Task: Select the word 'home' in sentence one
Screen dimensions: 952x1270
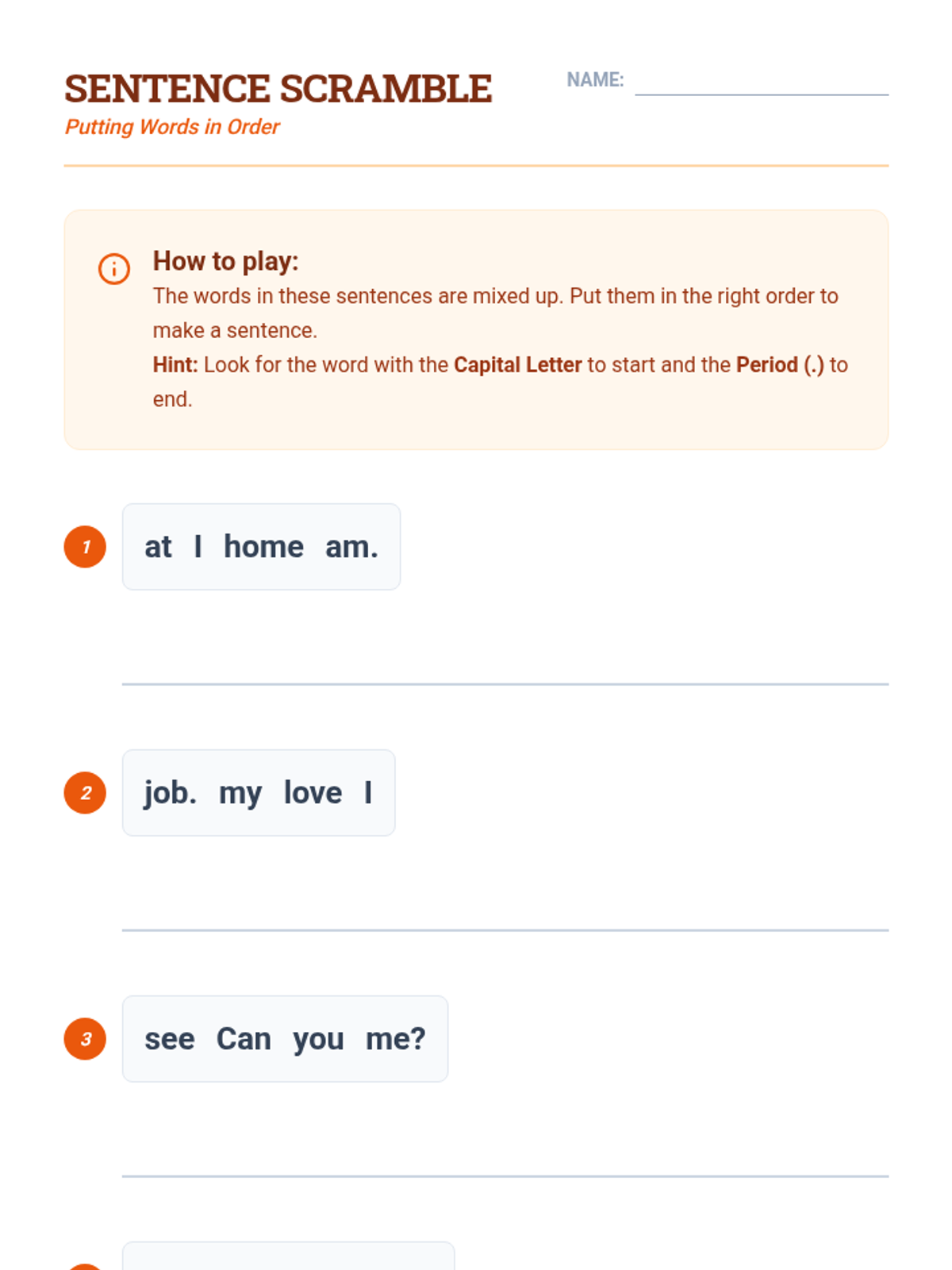Action: click(263, 547)
